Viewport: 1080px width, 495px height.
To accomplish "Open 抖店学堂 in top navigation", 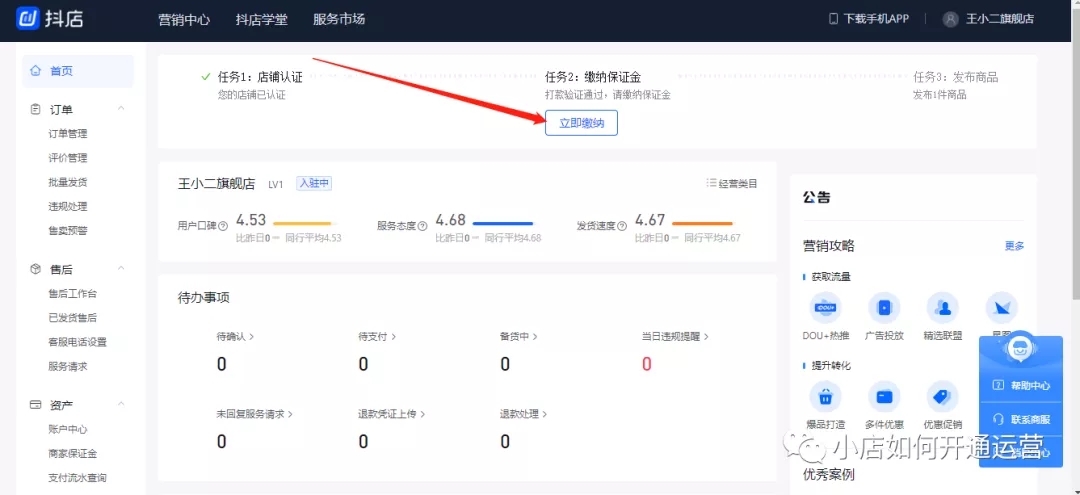I will tap(261, 19).
